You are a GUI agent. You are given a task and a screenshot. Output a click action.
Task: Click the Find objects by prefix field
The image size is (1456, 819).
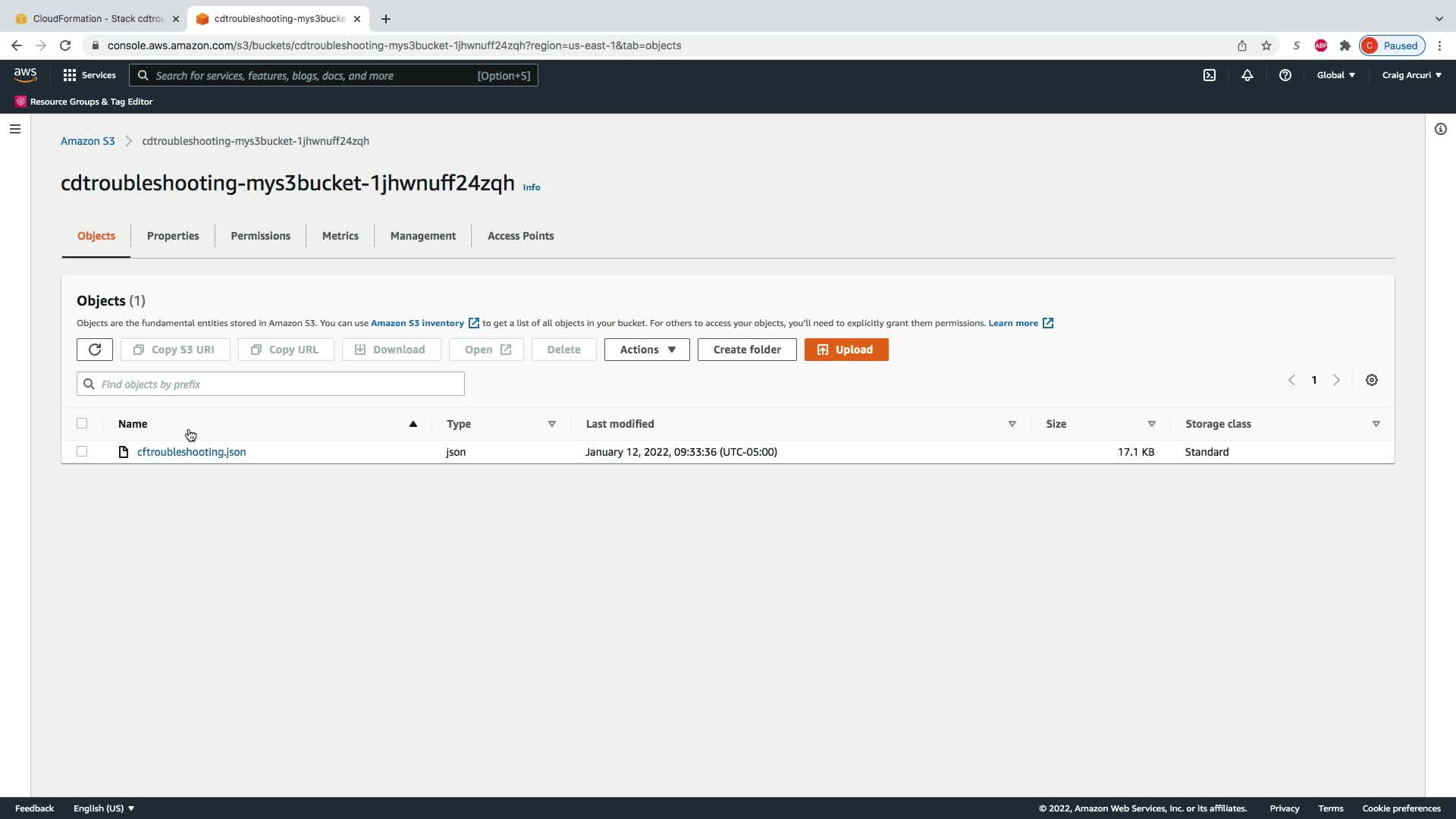click(x=271, y=384)
